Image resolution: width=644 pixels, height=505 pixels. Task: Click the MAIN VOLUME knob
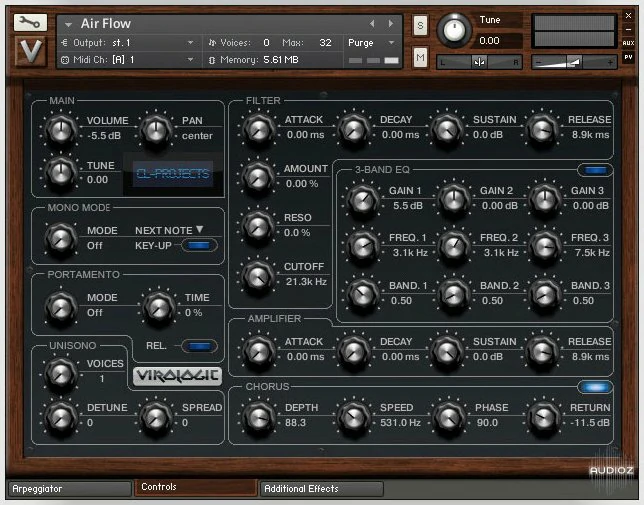pyautogui.click(x=61, y=130)
